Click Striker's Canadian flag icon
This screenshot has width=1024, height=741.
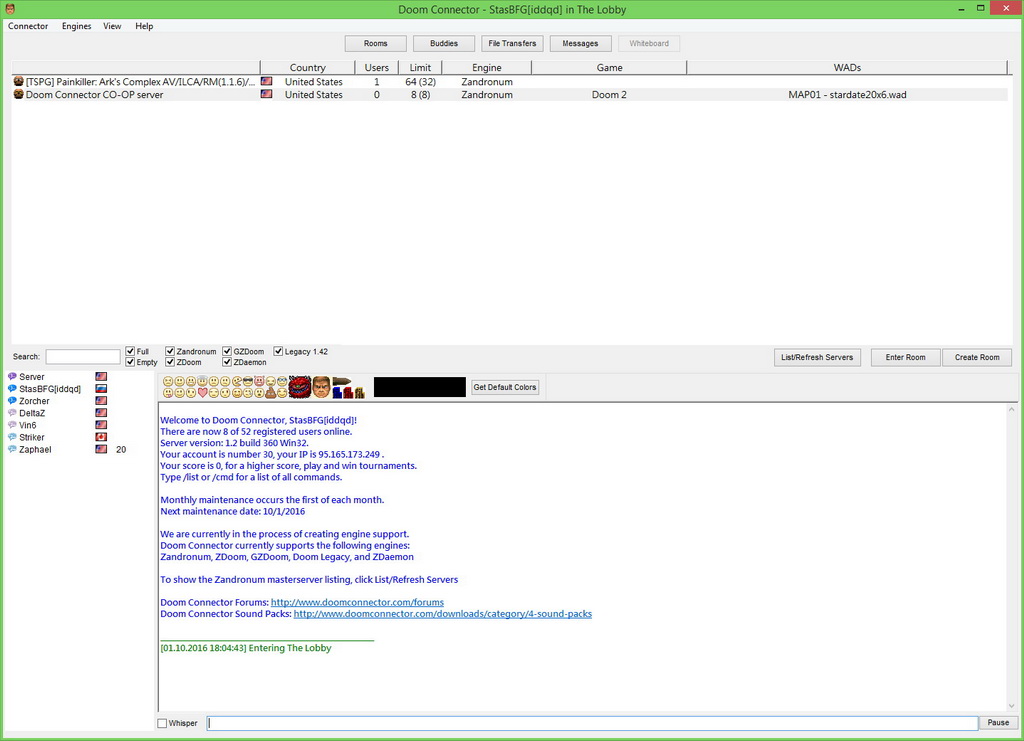pyautogui.click(x=101, y=437)
